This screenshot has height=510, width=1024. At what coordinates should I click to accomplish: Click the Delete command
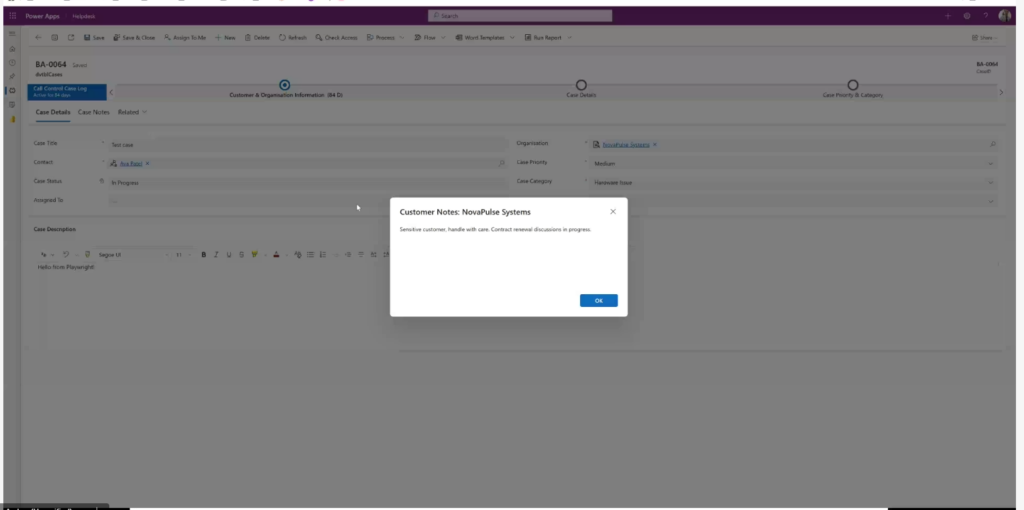(257, 38)
